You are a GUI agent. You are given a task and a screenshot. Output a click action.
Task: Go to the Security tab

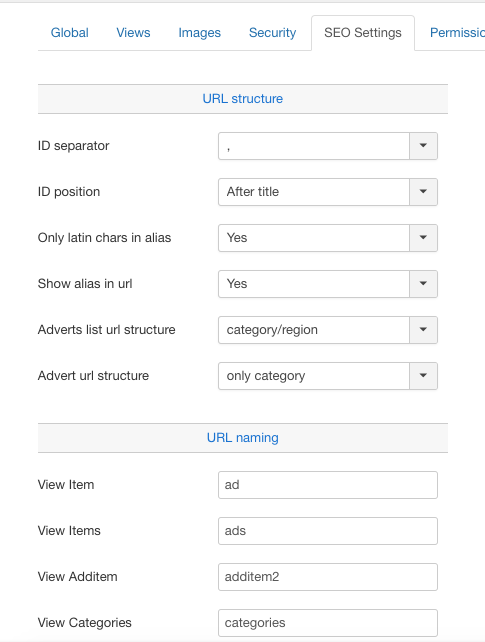tap(273, 33)
